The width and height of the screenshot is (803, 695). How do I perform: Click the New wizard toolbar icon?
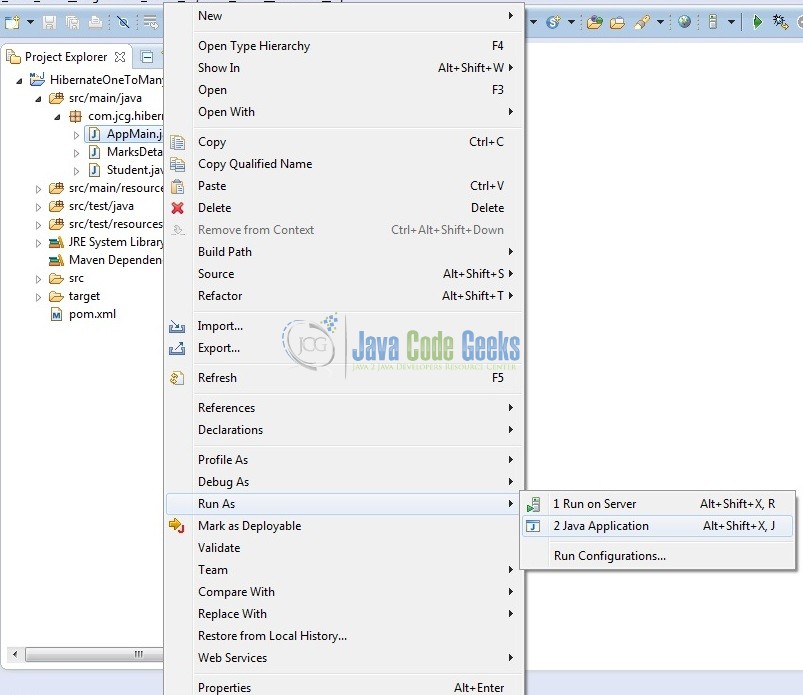click(x=12, y=22)
